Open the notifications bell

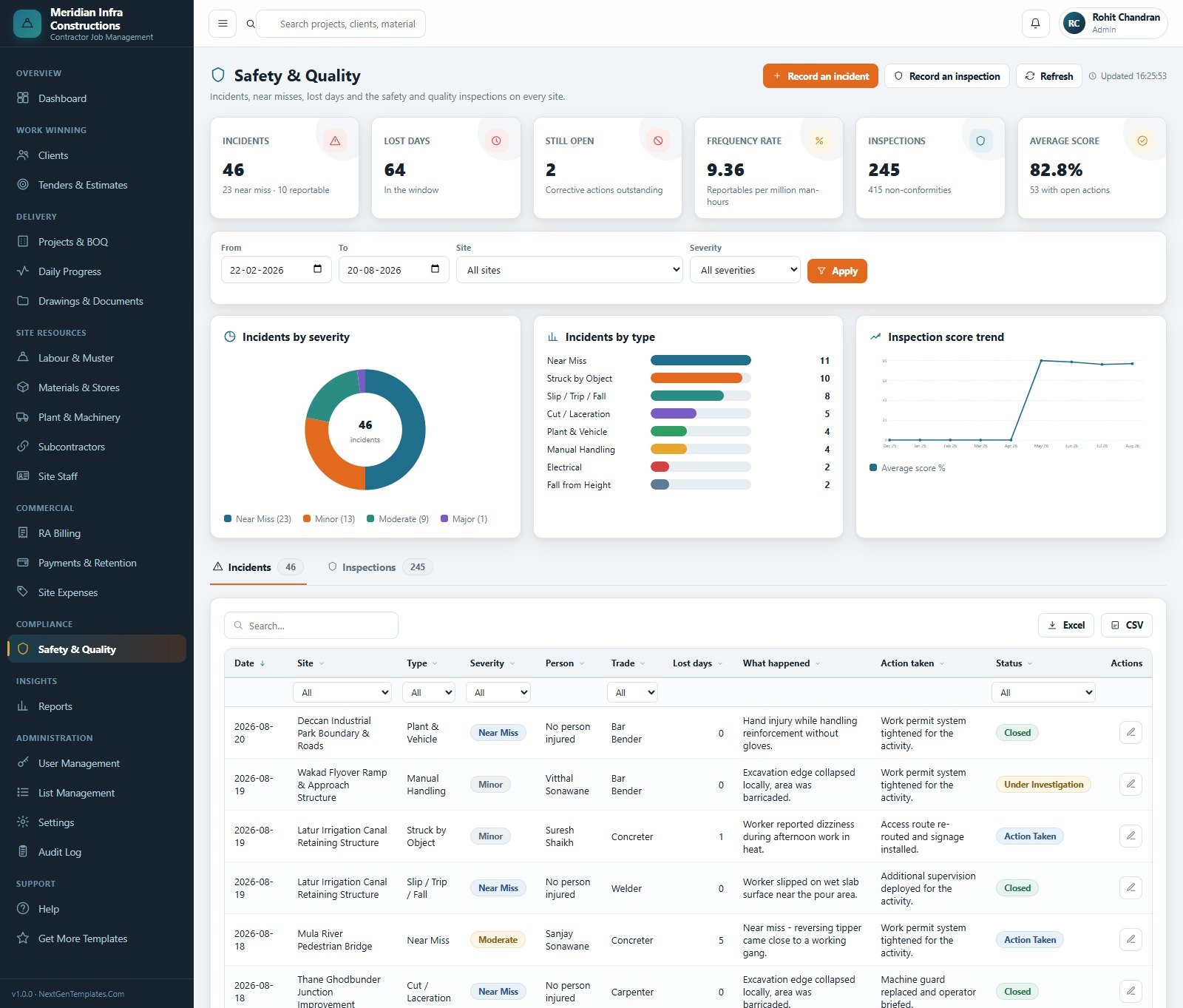click(x=1035, y=24)
